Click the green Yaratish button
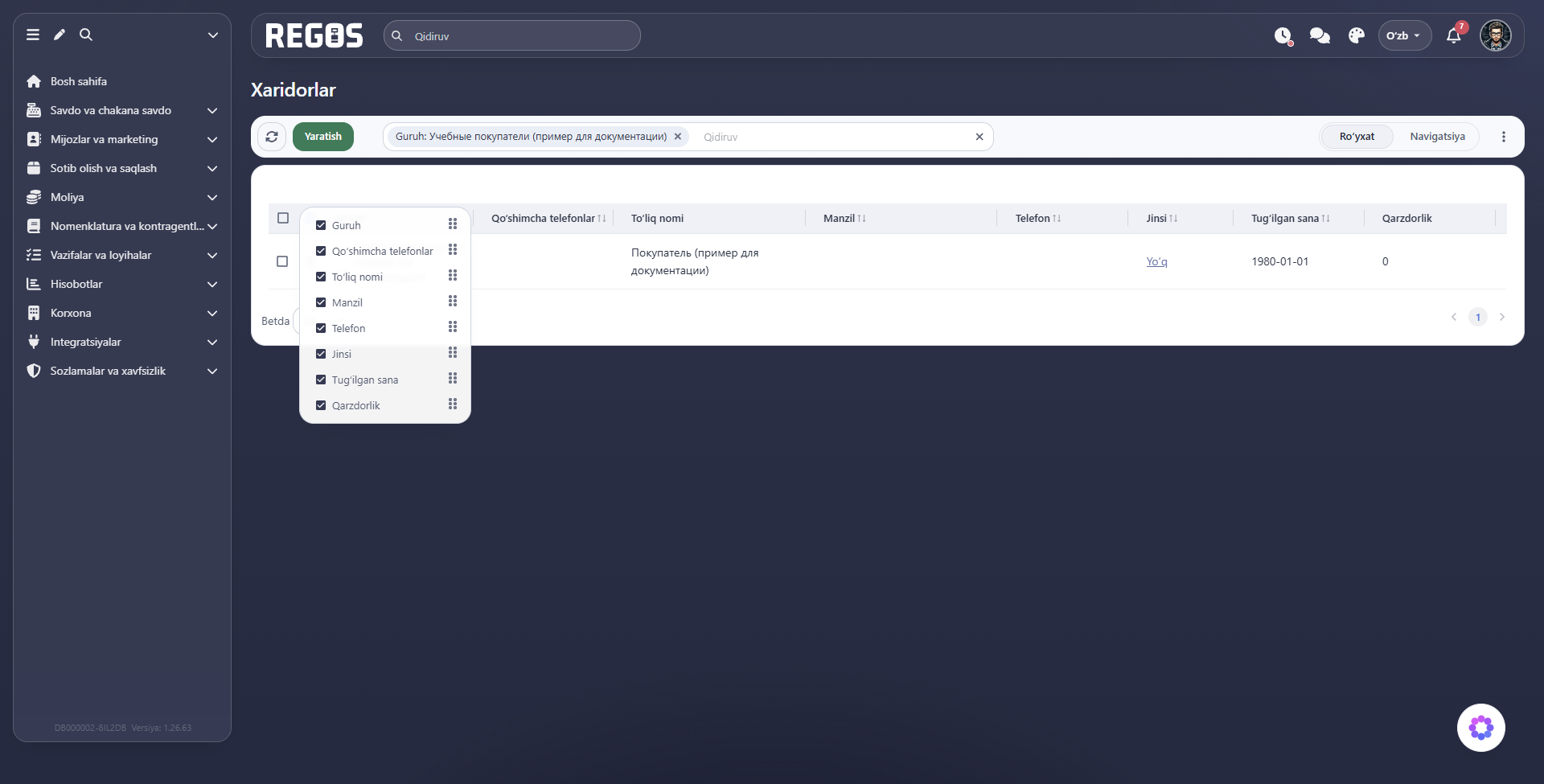This screenshot has height=784, width=1544. pyautogui.click(x=323, y=137)
